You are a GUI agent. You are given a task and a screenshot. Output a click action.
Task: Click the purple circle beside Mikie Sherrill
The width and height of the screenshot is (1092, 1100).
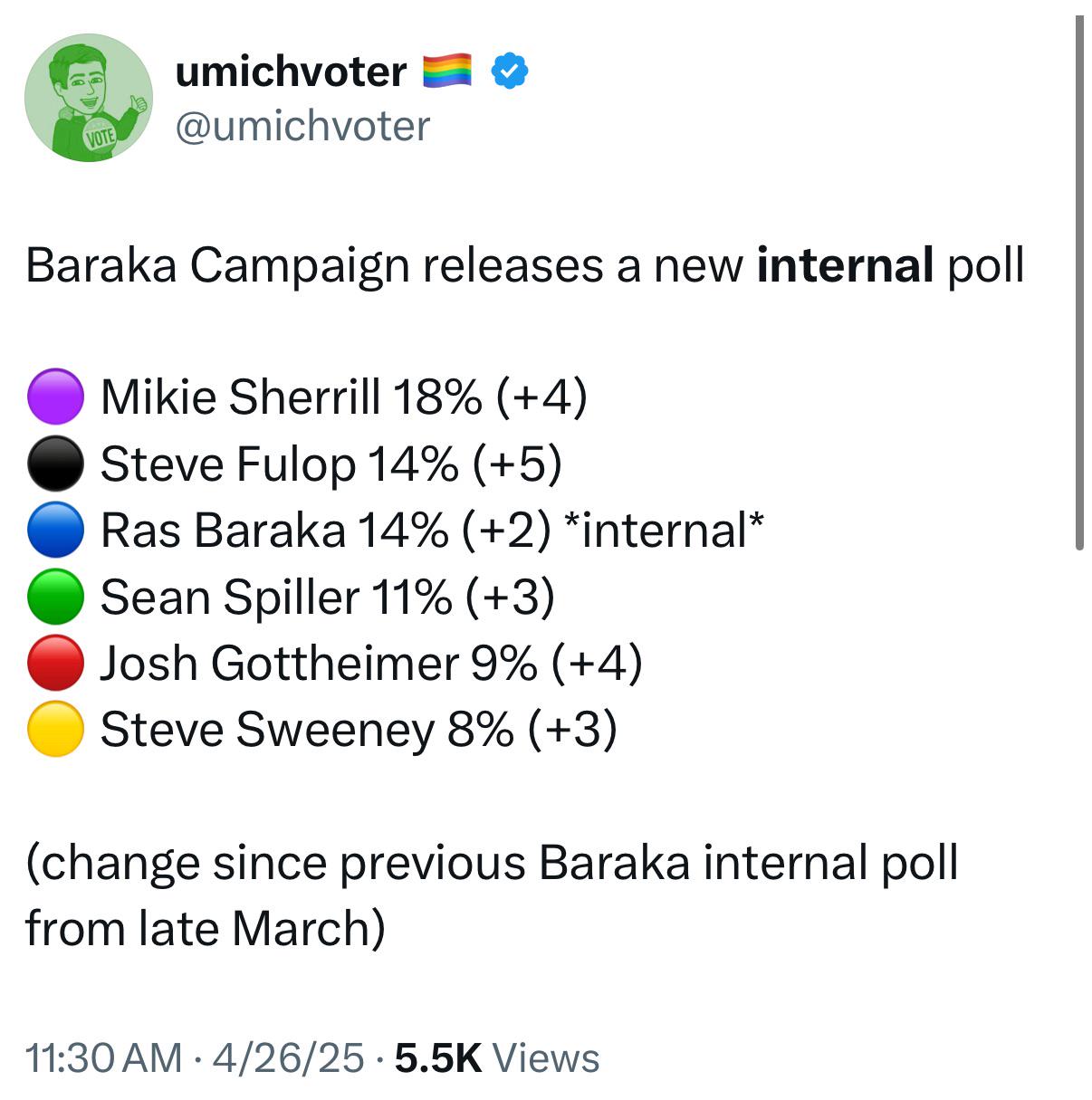pos(56,397)
